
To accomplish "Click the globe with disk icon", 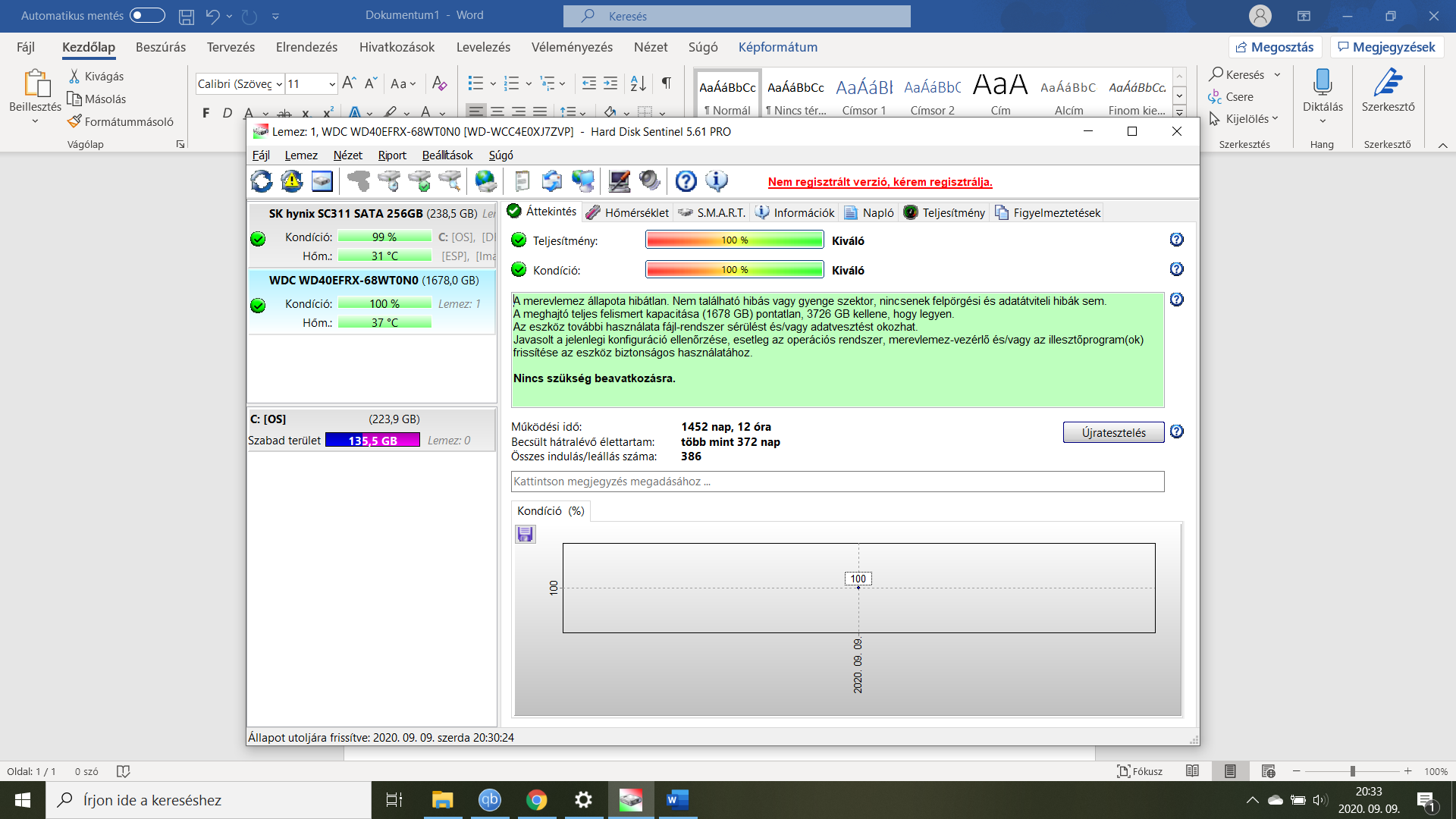I will [x=485, y=181].
